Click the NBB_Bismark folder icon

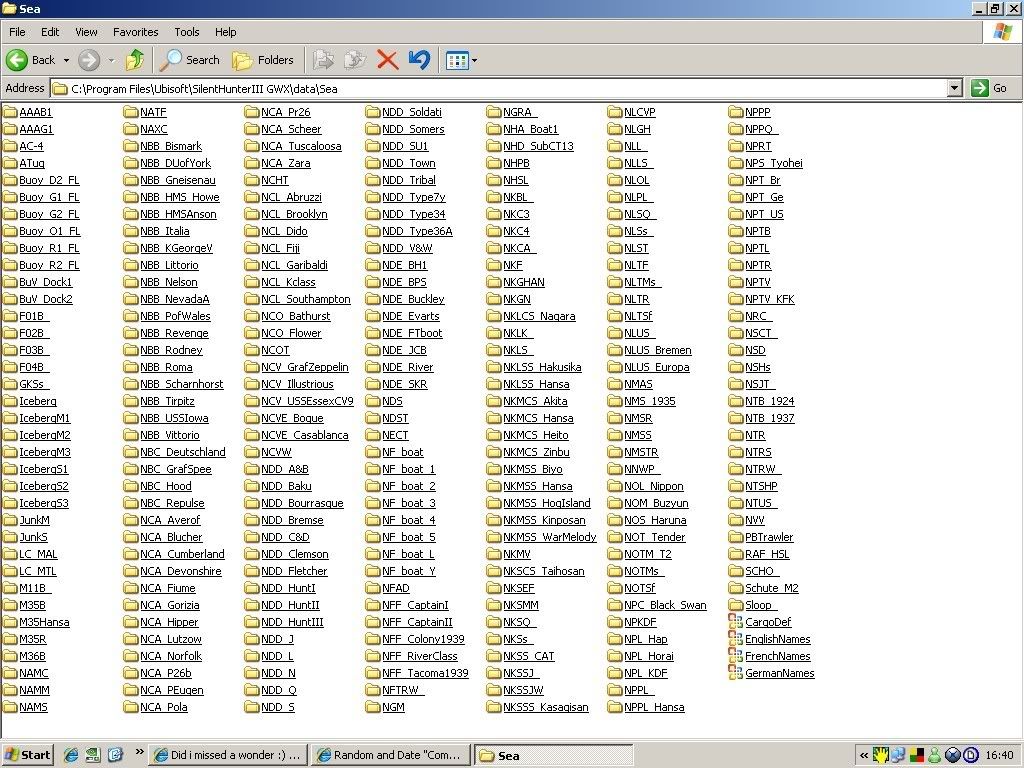pyautogui.click(x=131, y=146)
